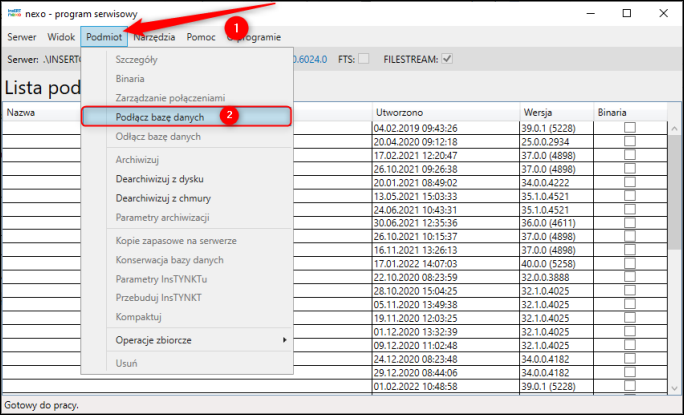The width and height of the screenshot is (684, 415).
Task: Check Binaria box for row 04.02.2019 09:43:26
Action: [629, 127]
